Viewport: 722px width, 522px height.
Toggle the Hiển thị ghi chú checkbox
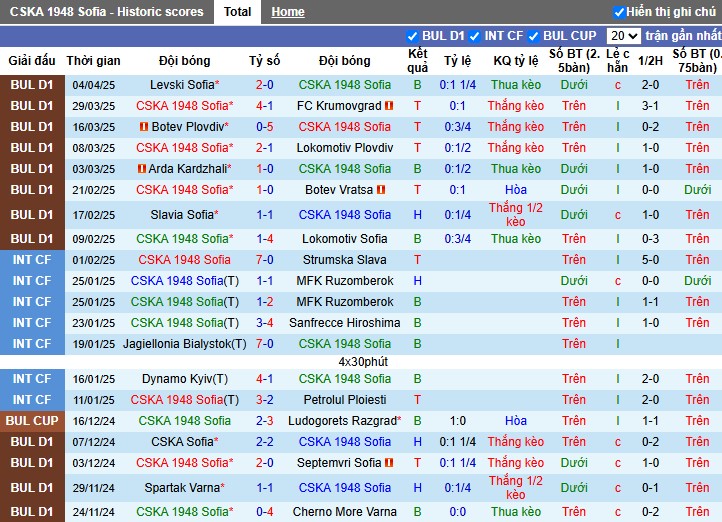point(619,12)
